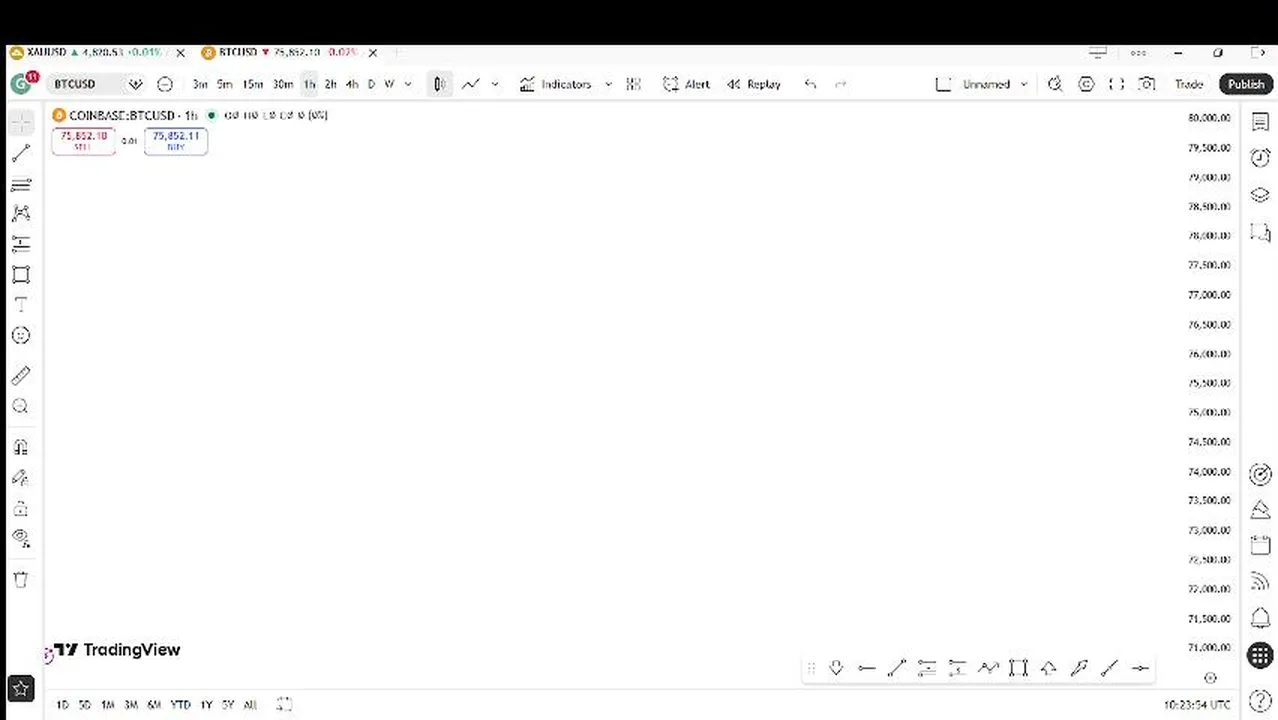Select the 4h timeframe
This screenshot has width=1278, height=720.
[352, 84]
